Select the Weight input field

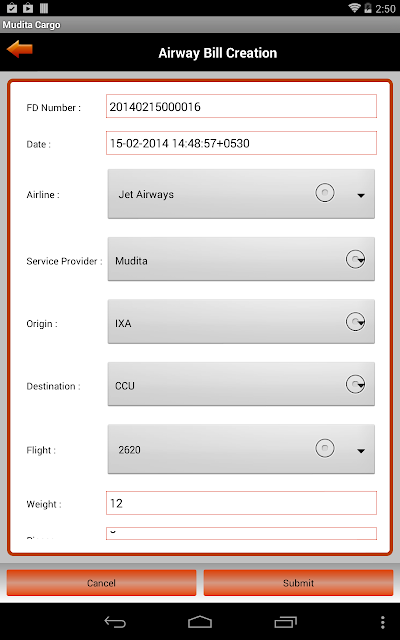coord(241,503)
